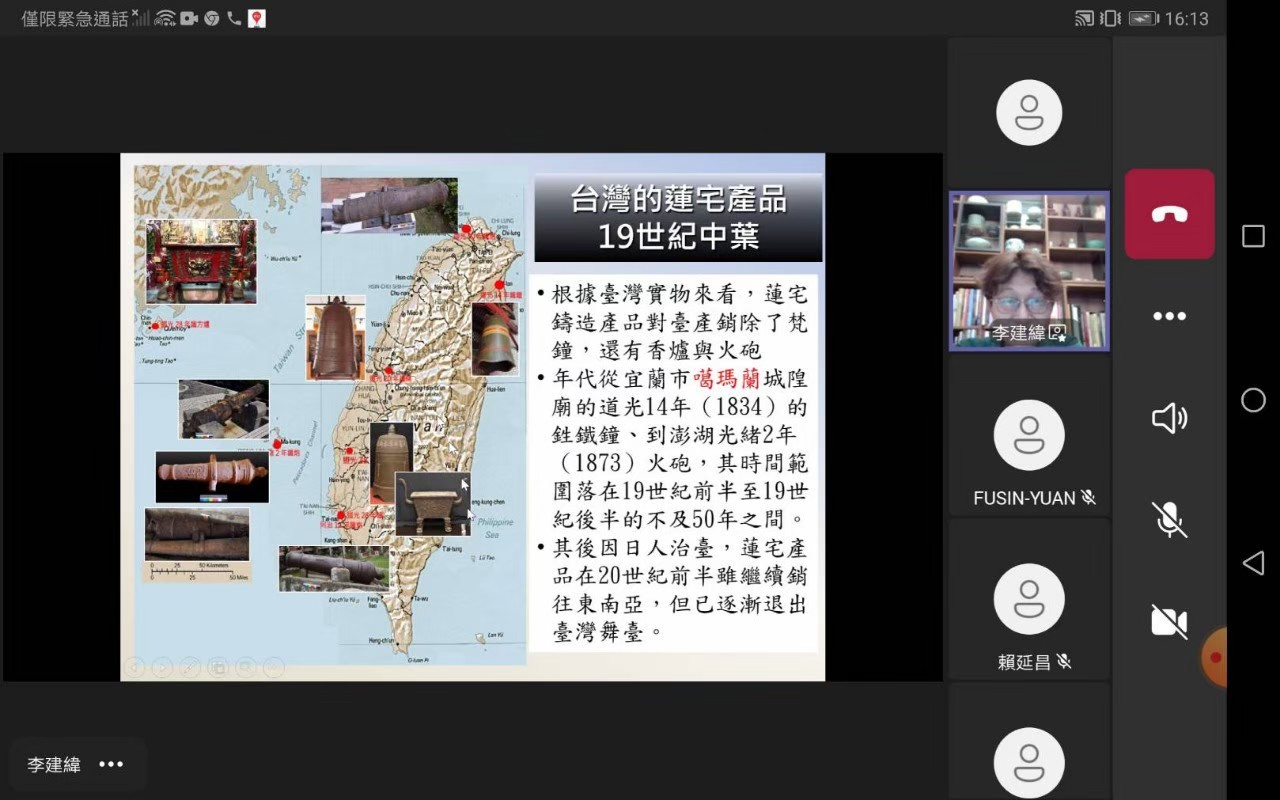Turn on your camera
This screenshot has height=800, width=1280.
1169,621
